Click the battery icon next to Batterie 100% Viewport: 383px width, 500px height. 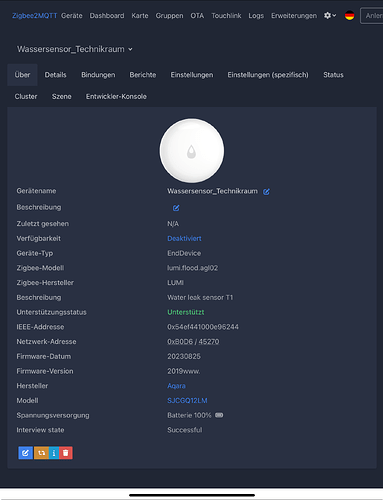[x=219, y=415]
